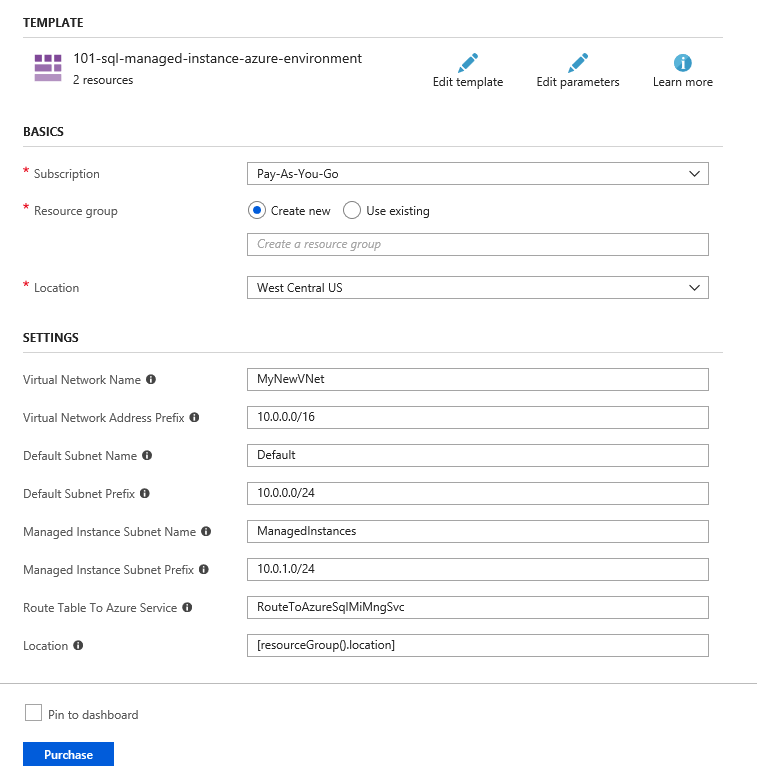Click the Managed Instance Subnet Name field
The width and height of the screenshot is (757, 775).
(x=478, y=531)
